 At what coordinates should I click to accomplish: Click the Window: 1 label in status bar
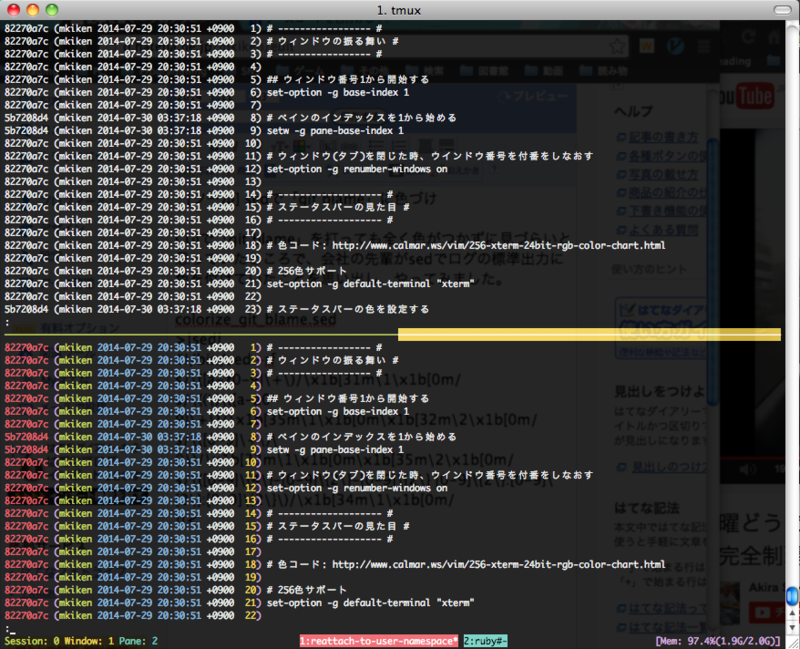pos(89,641)
